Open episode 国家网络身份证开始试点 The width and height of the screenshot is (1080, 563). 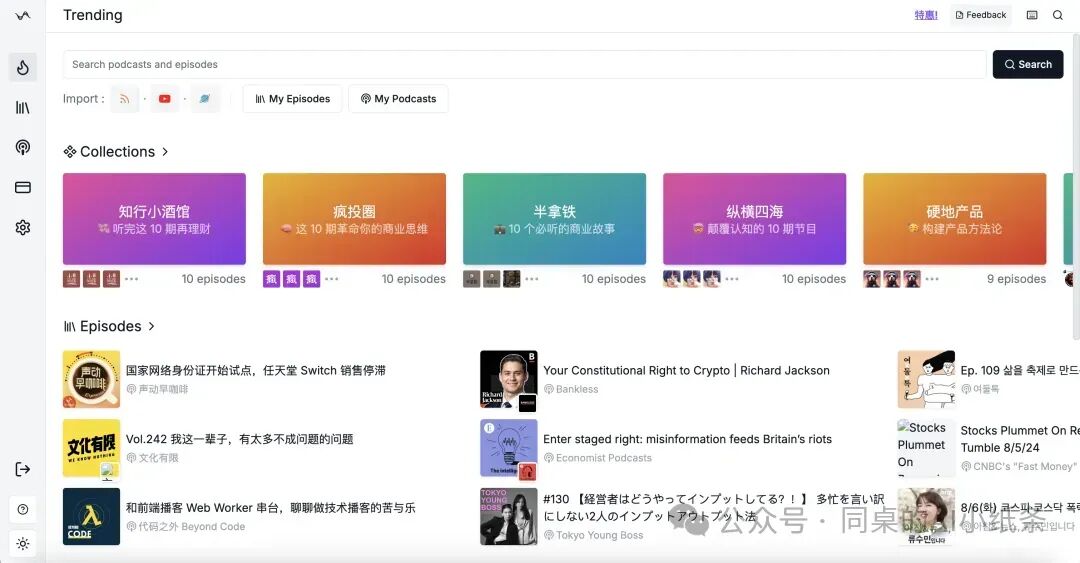[256, 370]
